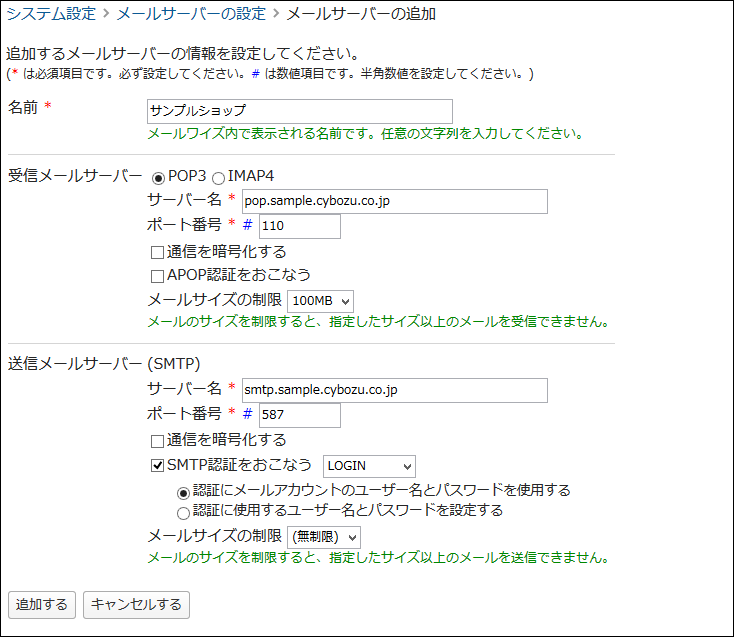The image size is (734, 637).
Task: Click the 名前 input field
Action: [299, 111]
